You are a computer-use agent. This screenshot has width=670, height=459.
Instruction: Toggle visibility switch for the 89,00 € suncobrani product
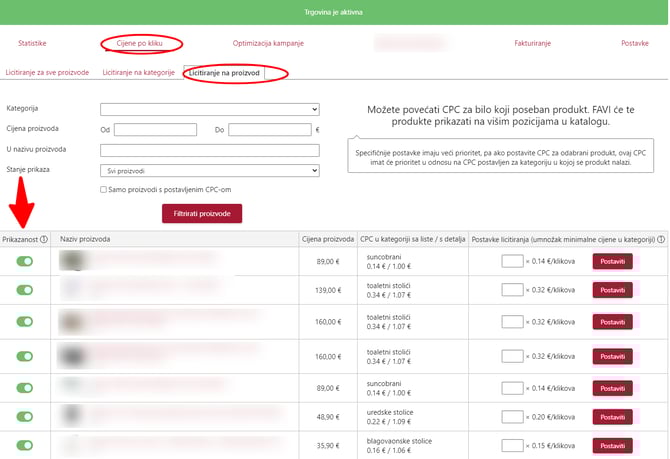coord(24,261)
